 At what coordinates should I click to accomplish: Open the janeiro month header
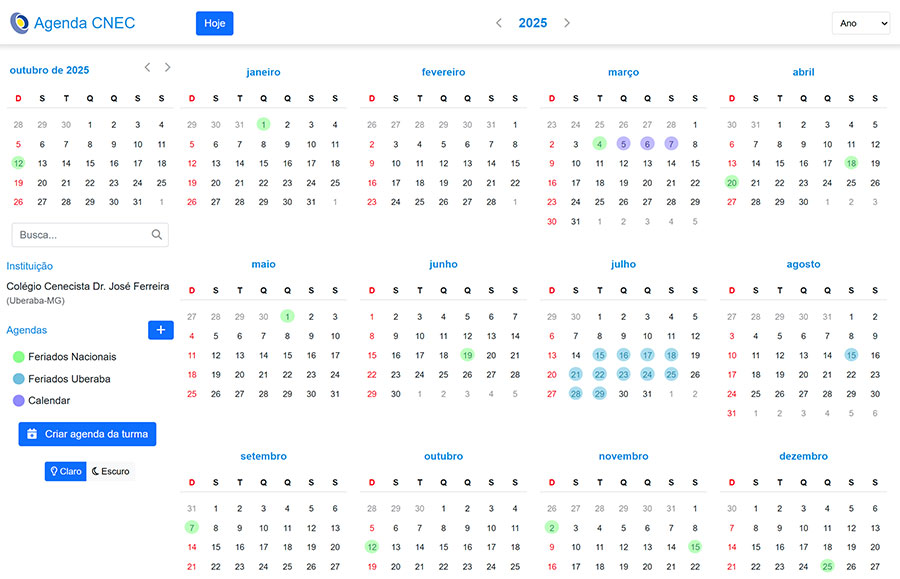(x=263, y=71)
